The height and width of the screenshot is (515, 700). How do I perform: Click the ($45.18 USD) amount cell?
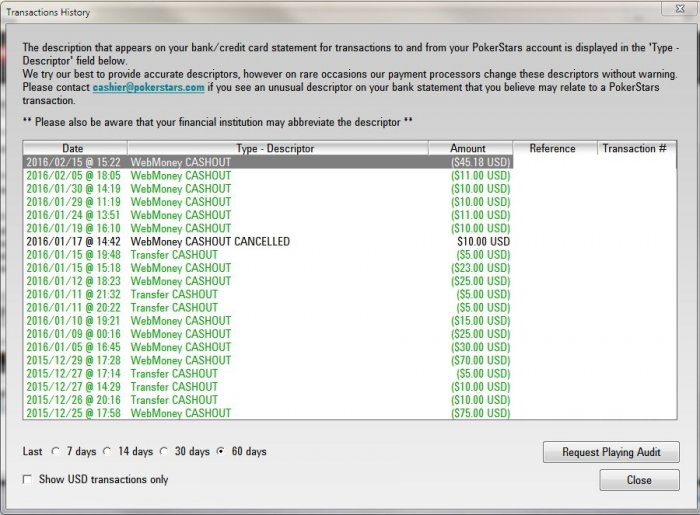point(480,162)
